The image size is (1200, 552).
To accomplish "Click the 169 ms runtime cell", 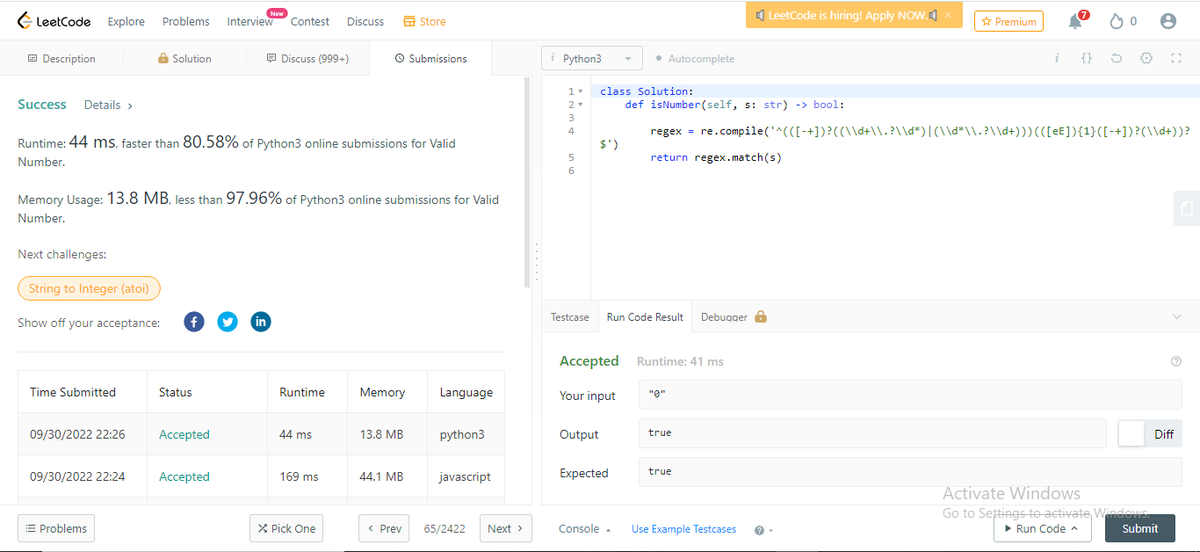I will [299, 477].
